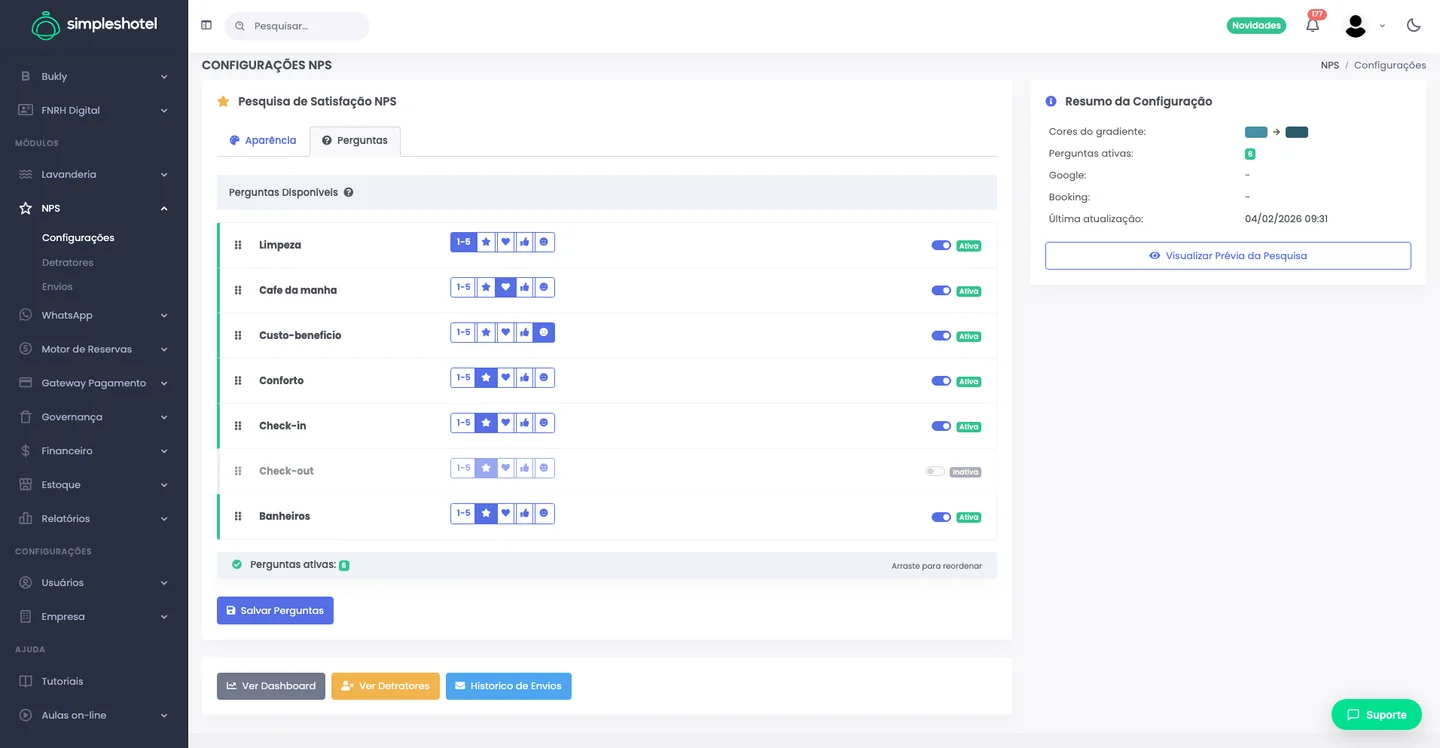Click the simpleshotel logo
The image size is (1440, 748).
[x=94, y=25]
